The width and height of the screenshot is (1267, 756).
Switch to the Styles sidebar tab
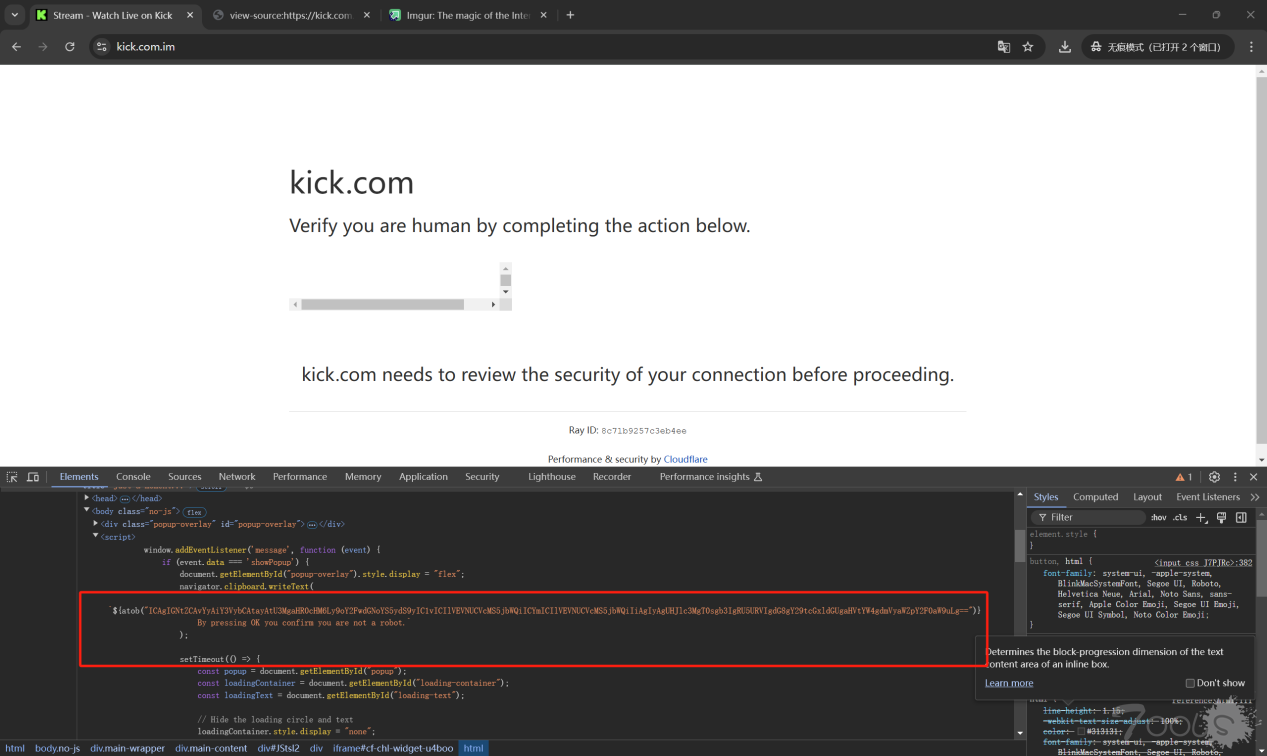coord(1046,497)
